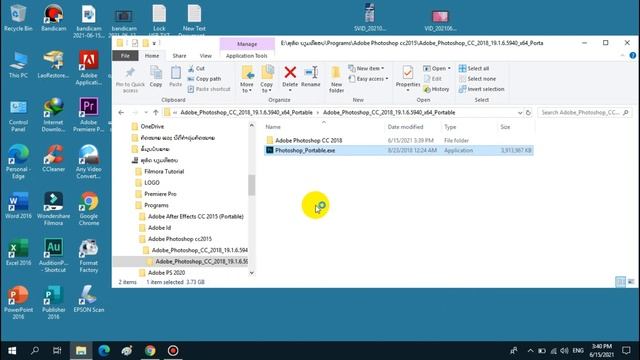Click the Copy ribbon icon
This screenshot has height=360, width=640.
pos(156,73)
